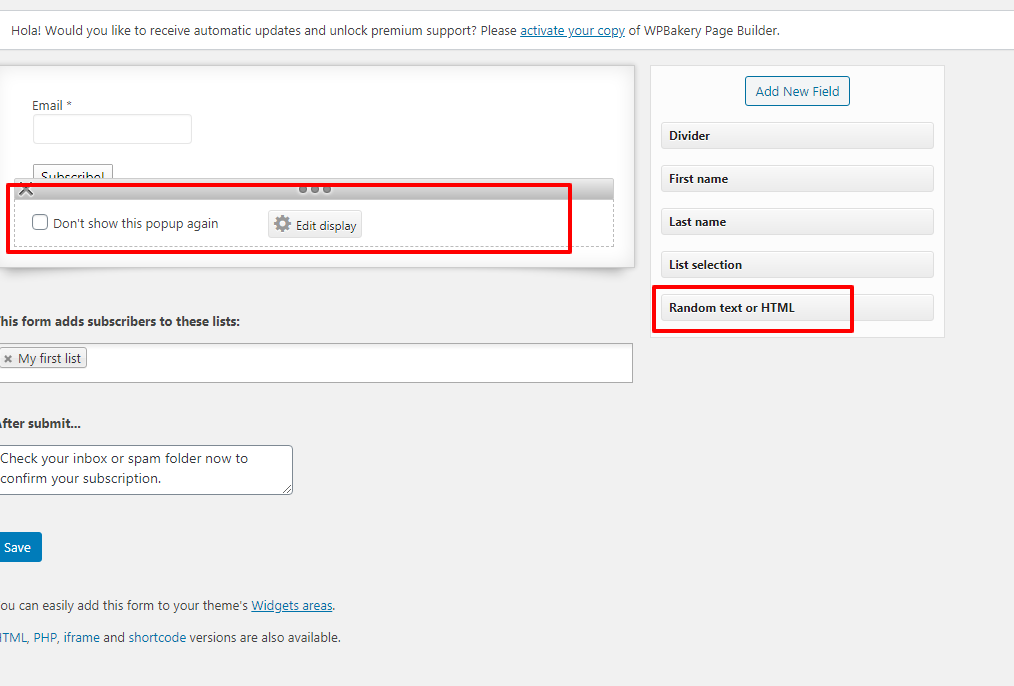1014x686 pixels.
Task: Open the Widgets areas link
Action: pos(292,606)
